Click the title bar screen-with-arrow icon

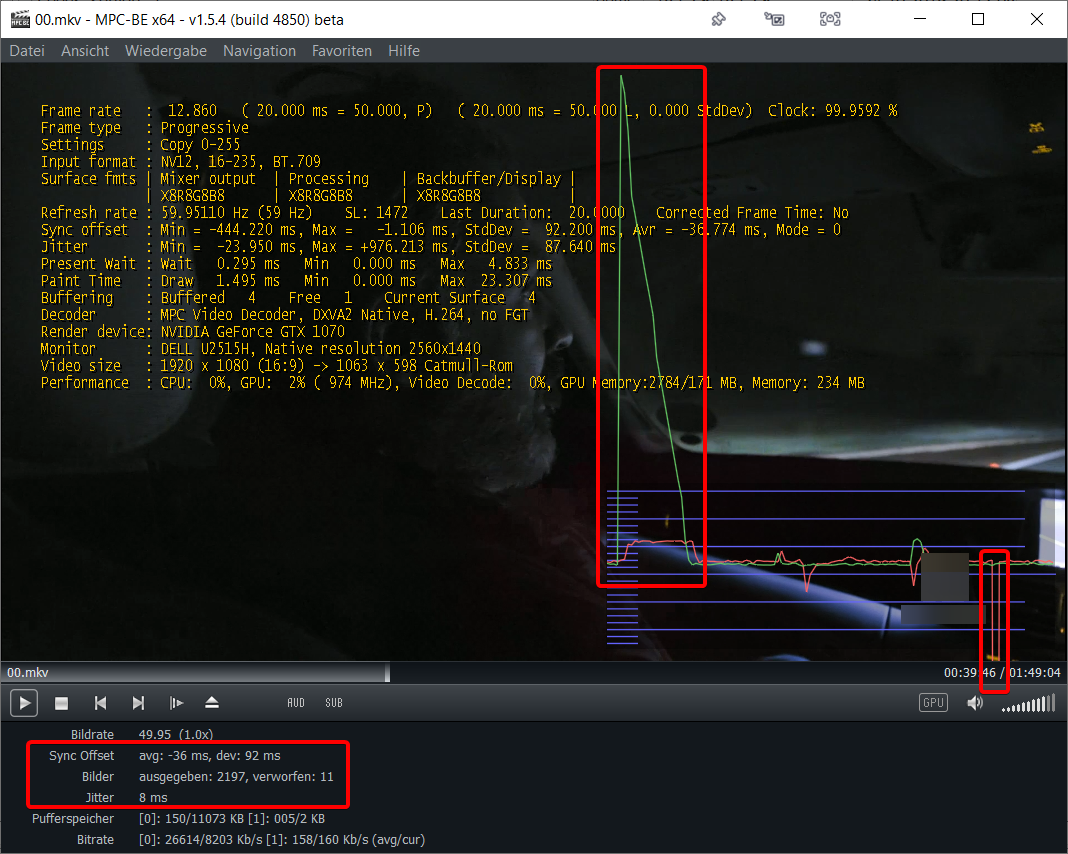(x=774, y=19)
